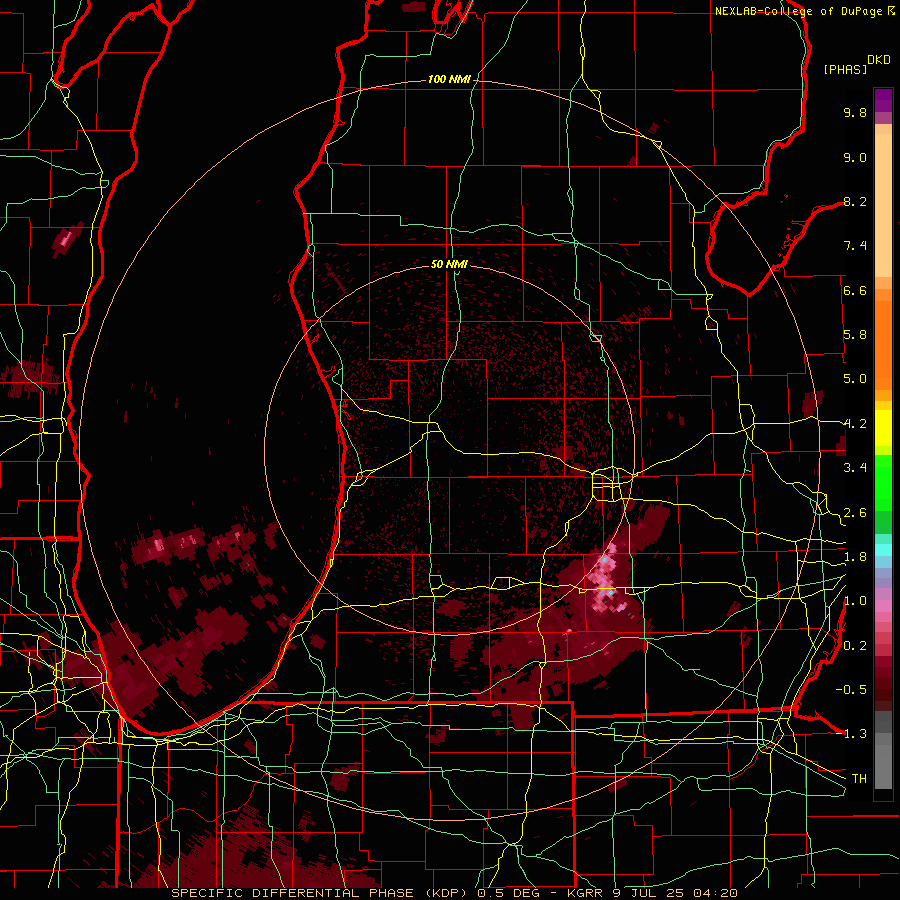900x900 pixels.
Task: Click the KGRR product caption at the bottom
Action: tap(454, 893)
